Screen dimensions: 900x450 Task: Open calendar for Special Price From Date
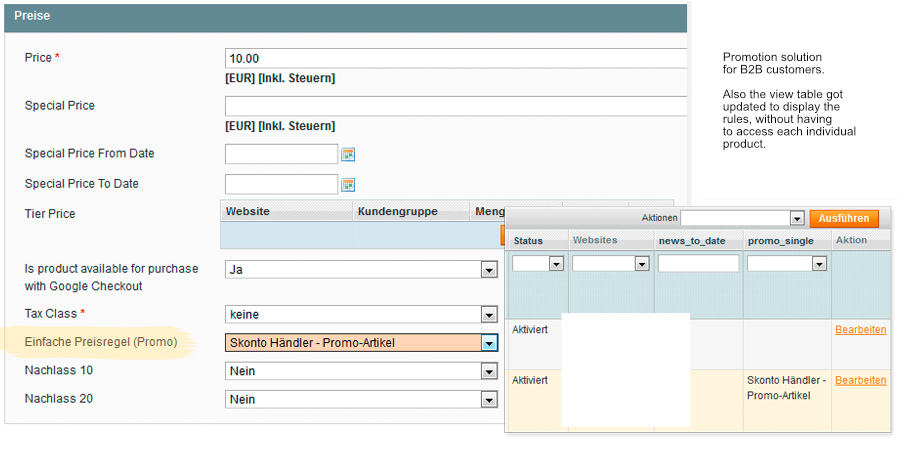point(348,154)
